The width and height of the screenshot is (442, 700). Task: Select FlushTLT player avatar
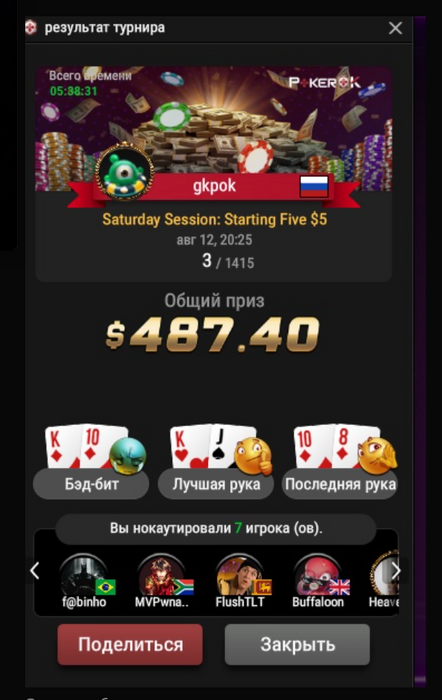pos(240,575)
